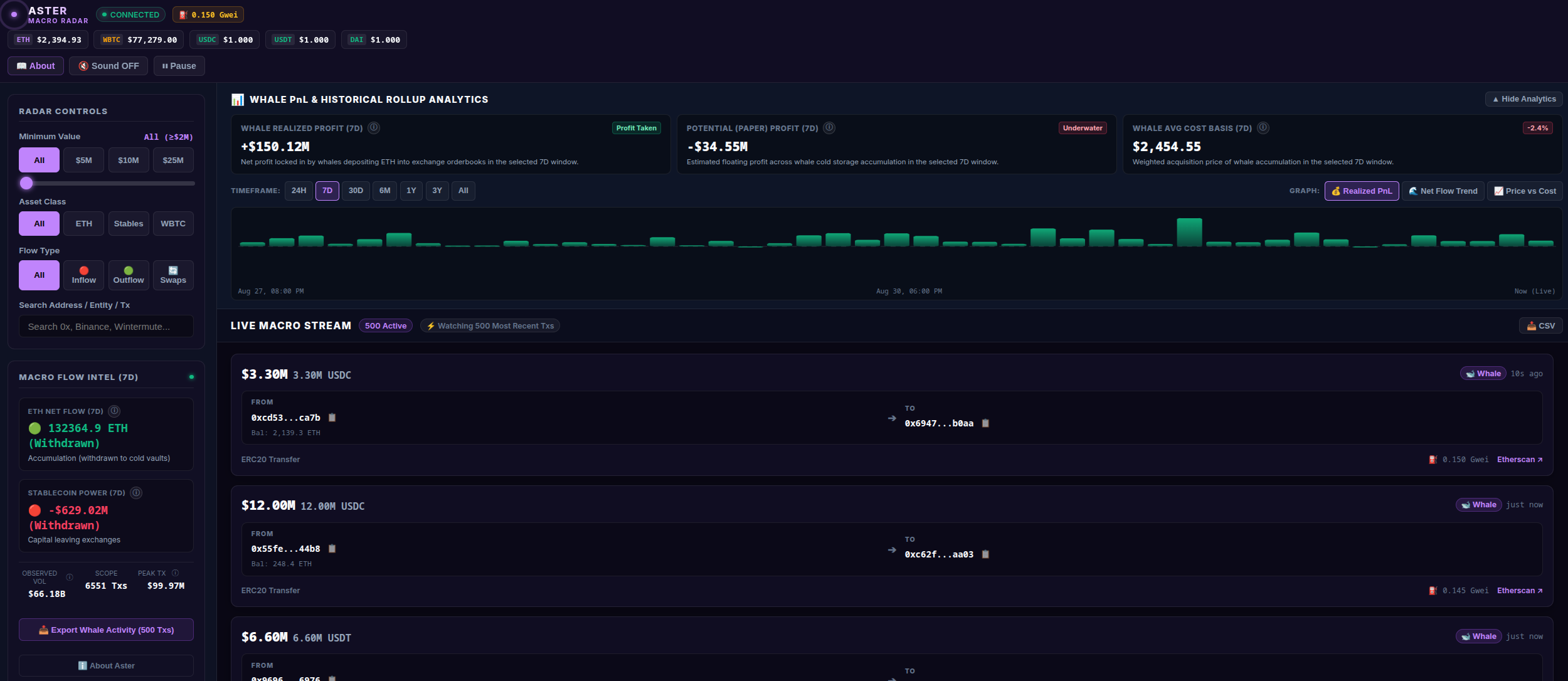1568x681 pixels.
Task: Filter flow type to Swaps
Action: coord(173,275)
